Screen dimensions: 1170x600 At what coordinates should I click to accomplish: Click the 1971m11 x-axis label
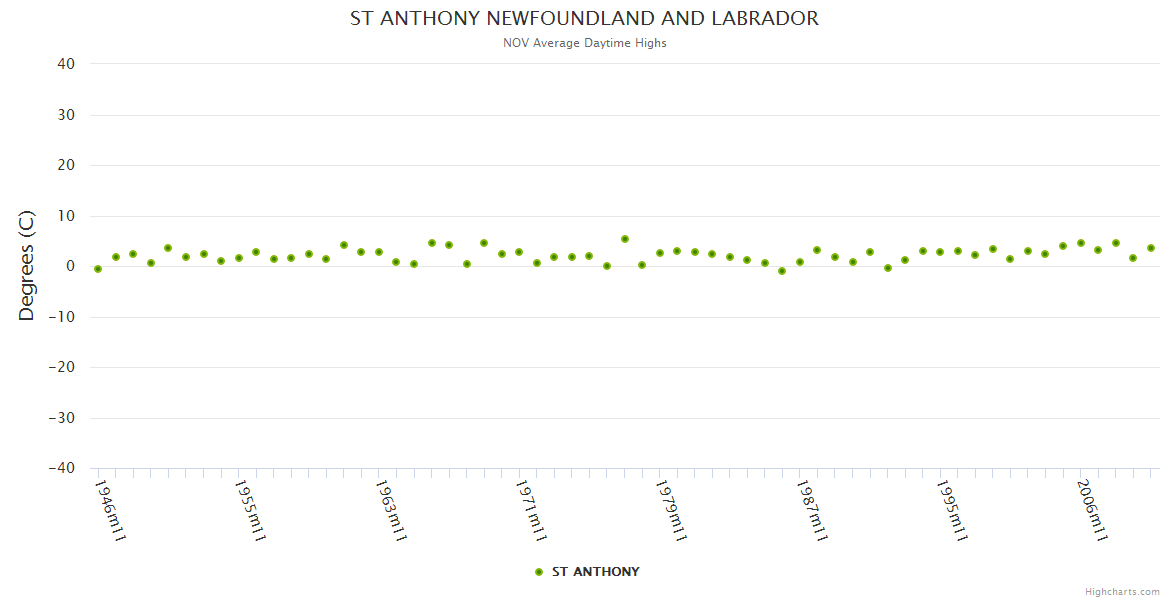(530, 510)
